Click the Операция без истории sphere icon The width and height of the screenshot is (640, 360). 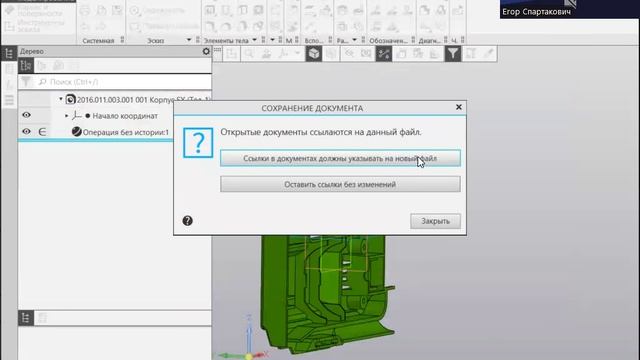click(76, 131)
